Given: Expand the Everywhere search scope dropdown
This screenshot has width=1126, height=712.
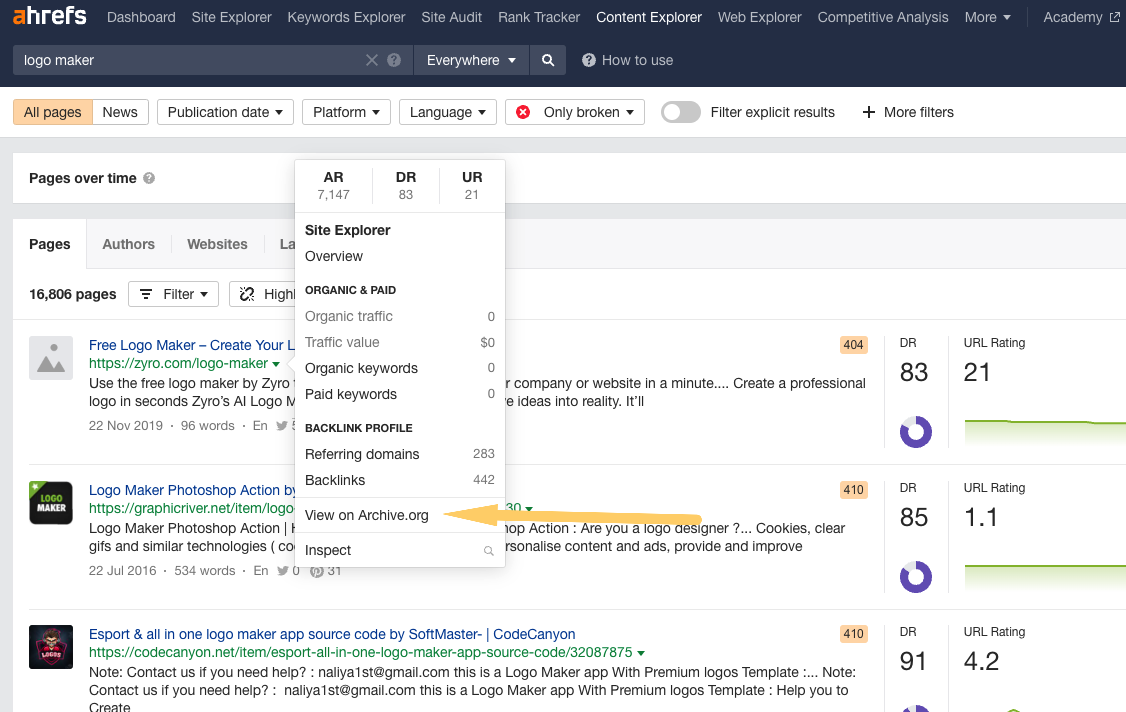Looking at the screenshot, I should coord(471,60).
